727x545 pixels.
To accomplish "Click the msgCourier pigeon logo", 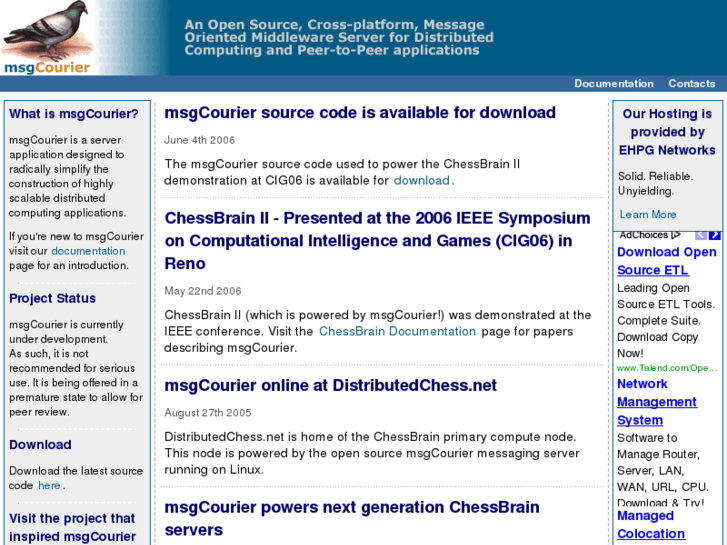I will click(46, 37).
